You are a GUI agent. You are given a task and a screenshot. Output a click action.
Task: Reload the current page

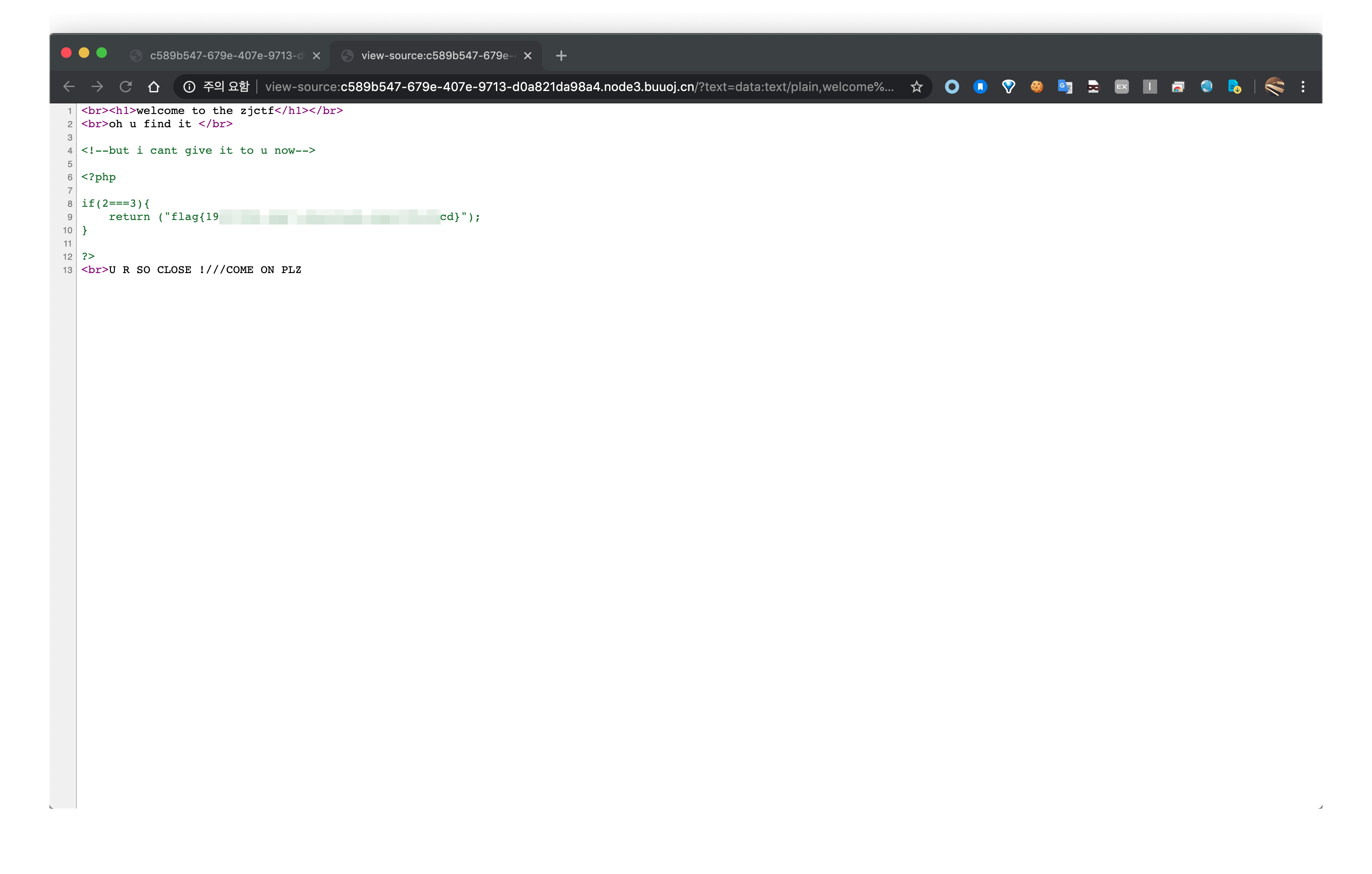[126, 87]
